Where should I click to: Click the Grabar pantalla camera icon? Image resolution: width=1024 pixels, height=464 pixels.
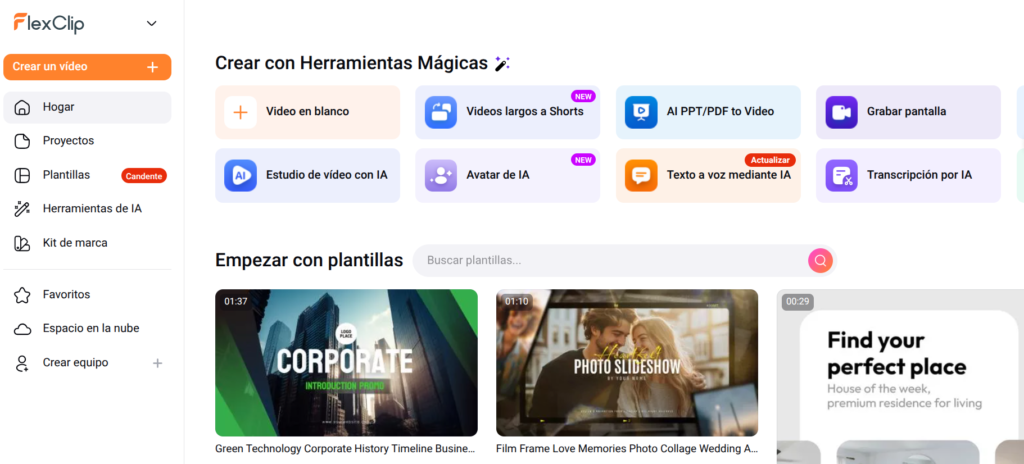click(x=842, y=112)
